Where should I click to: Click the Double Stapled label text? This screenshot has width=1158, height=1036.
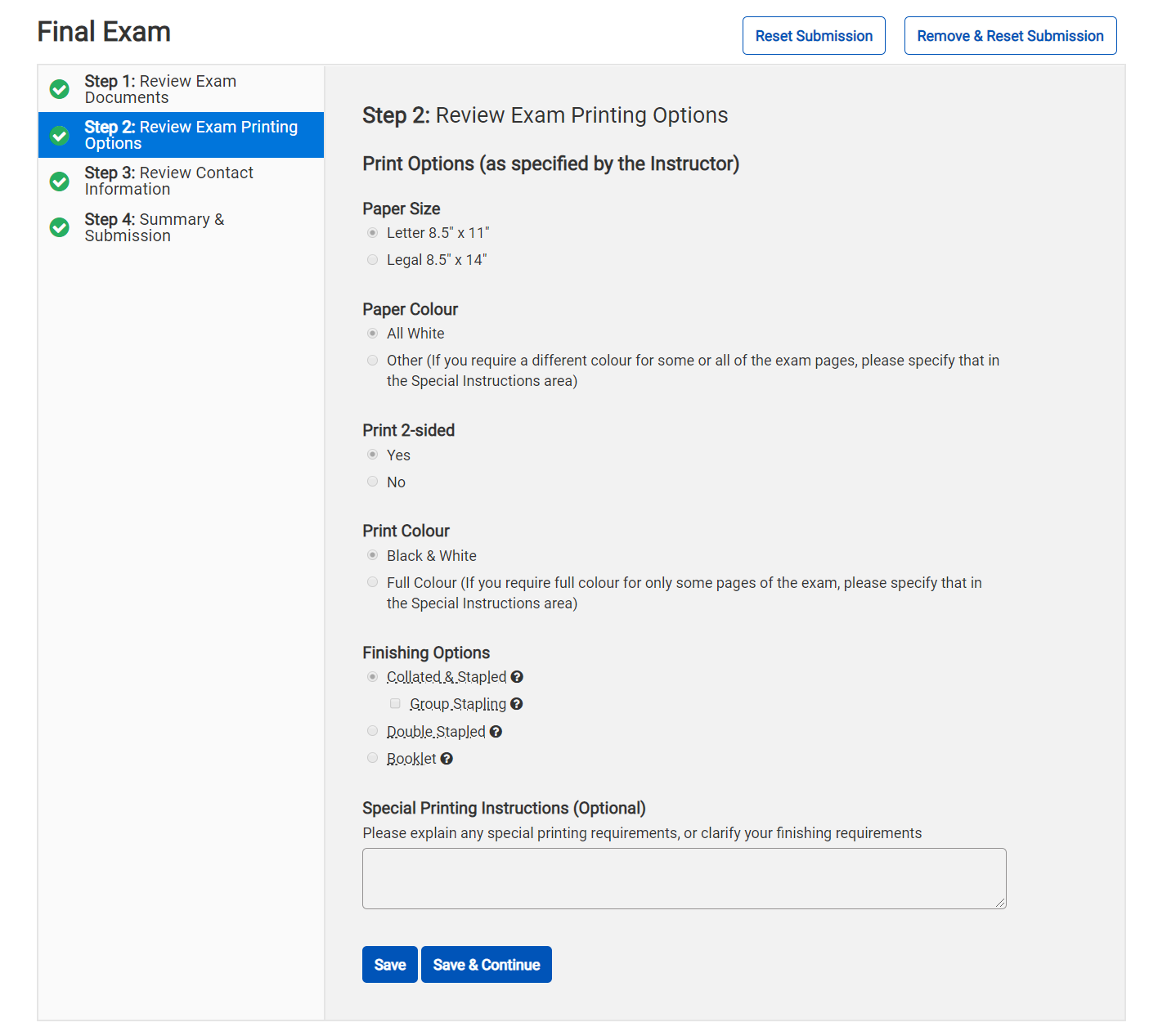tap(436, 732)
